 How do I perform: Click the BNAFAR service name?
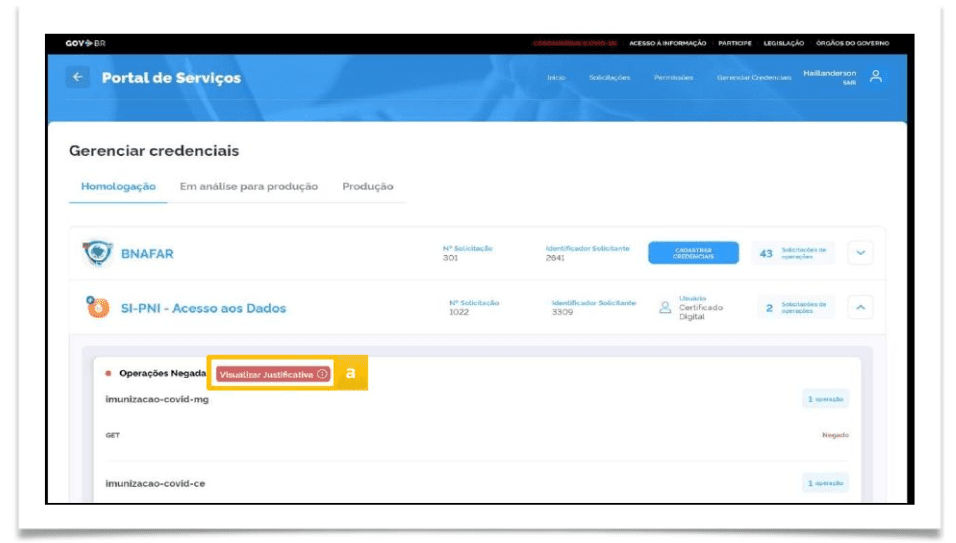tap(147, 254)
